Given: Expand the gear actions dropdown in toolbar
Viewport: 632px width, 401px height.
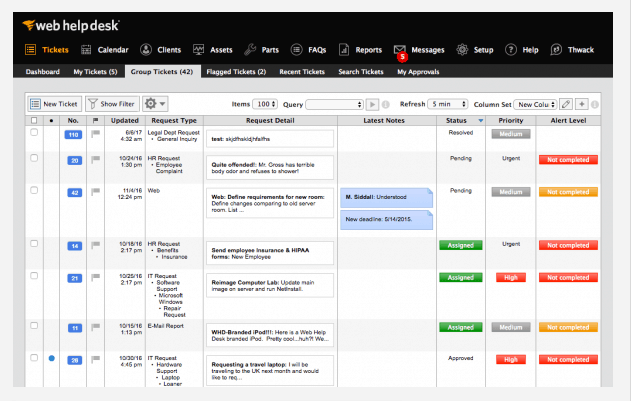Looking at the screenshot, I should coord(155,104).
